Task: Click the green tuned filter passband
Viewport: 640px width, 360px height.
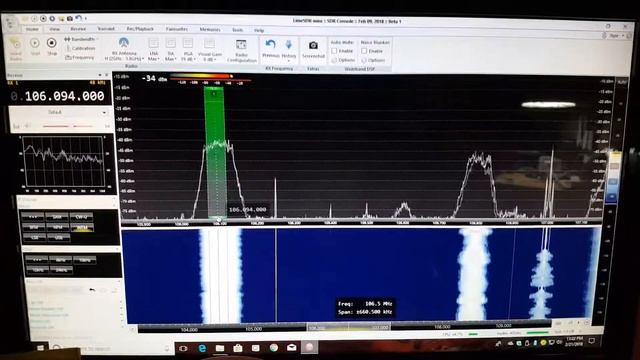Action: [x=215, y=152]
